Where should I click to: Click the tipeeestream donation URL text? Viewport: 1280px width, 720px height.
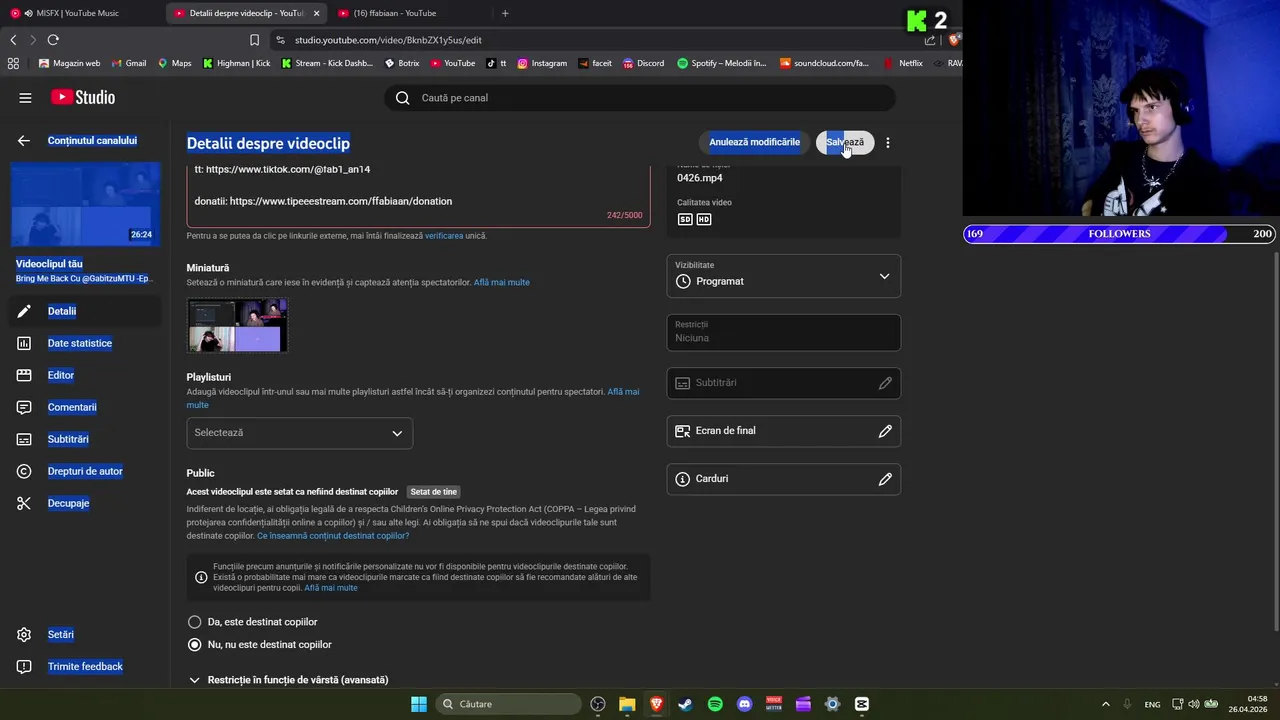click(x=341, y=201)
